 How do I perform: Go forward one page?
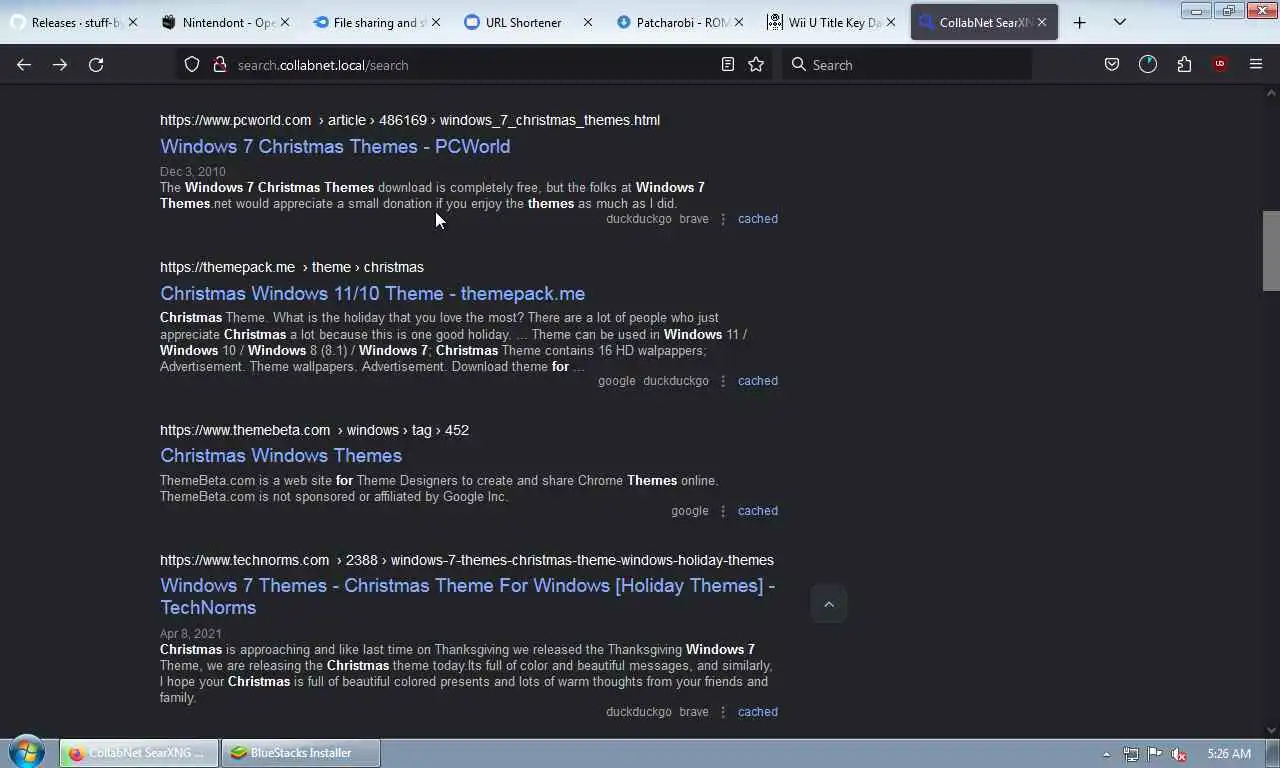click(60, 64)
